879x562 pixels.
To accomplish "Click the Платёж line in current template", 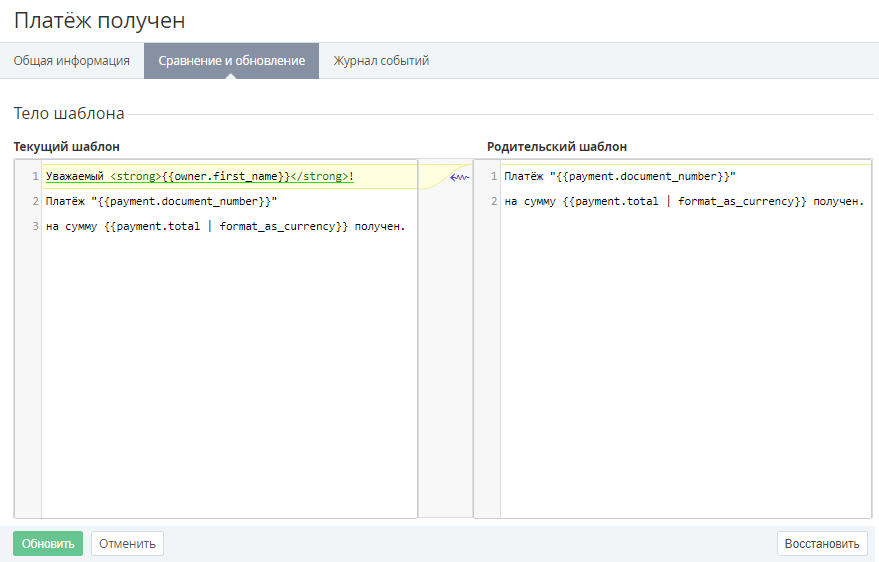I will 160,202.
